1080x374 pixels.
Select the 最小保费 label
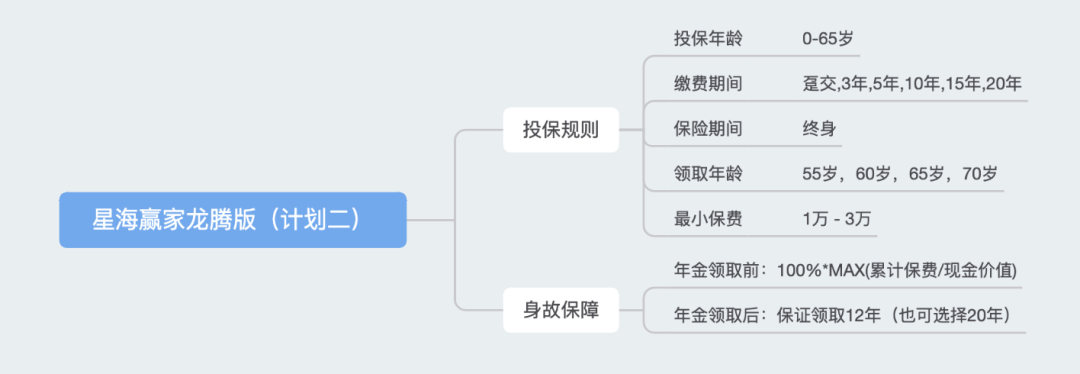[708, 220]
